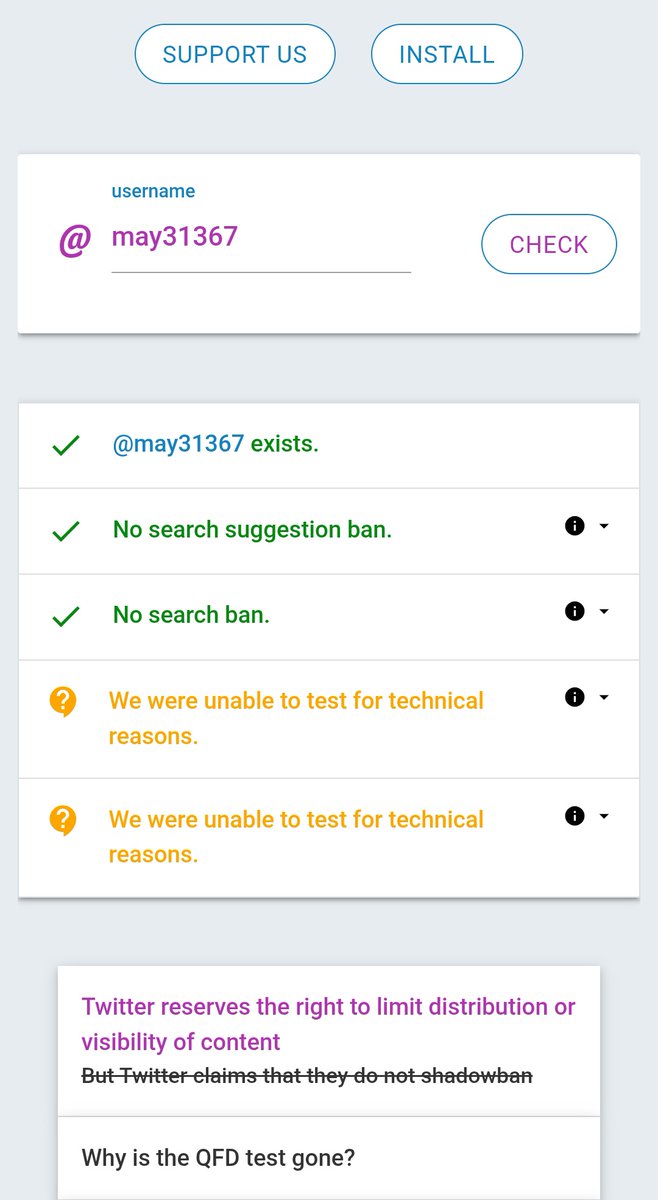Image resolution: width=658 pixels, height=1200 pixels.
Task: Expand the No search suggestion ban arrow
Action: 603,526
